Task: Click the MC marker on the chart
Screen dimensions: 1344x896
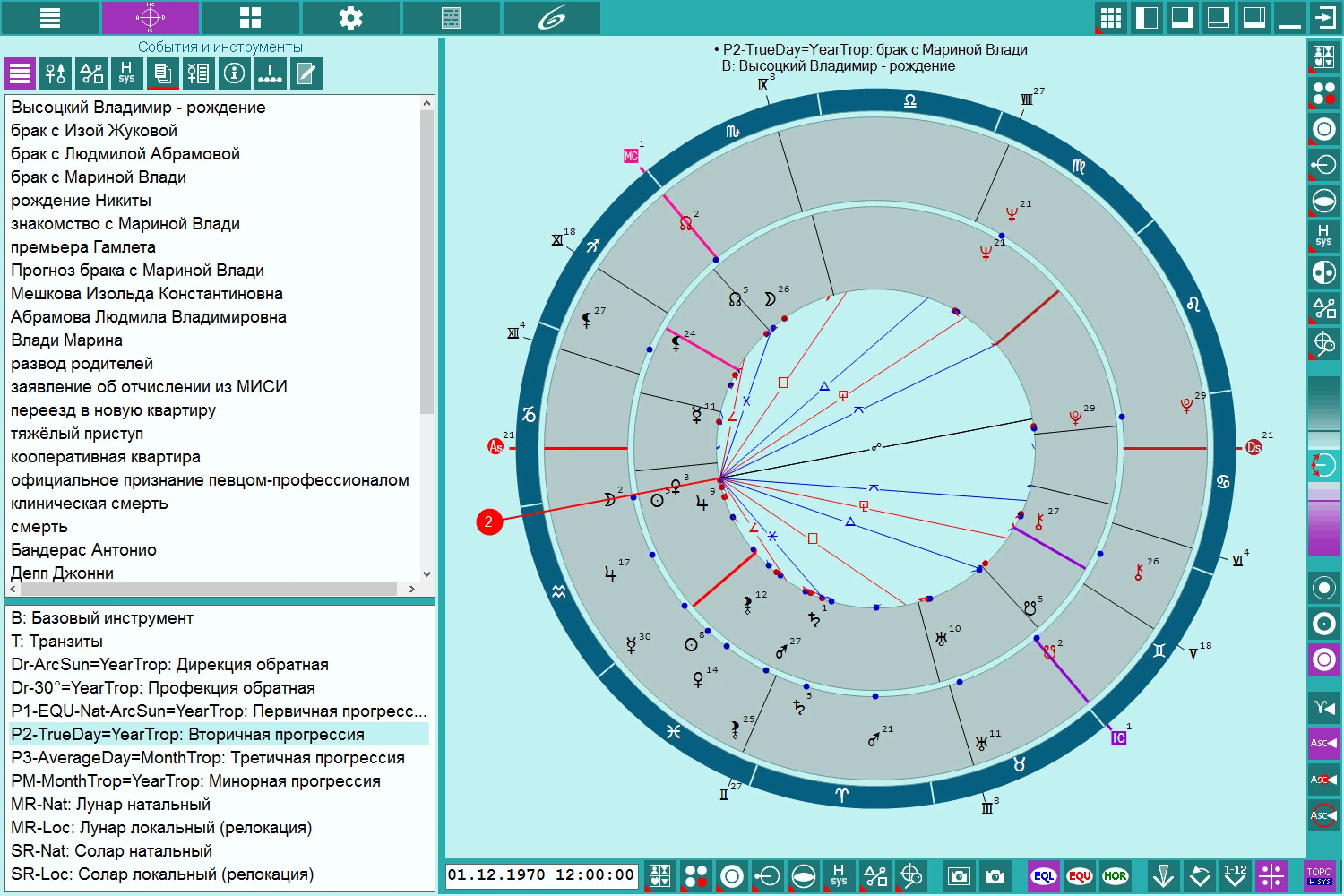Action: (x=630, y=156)
